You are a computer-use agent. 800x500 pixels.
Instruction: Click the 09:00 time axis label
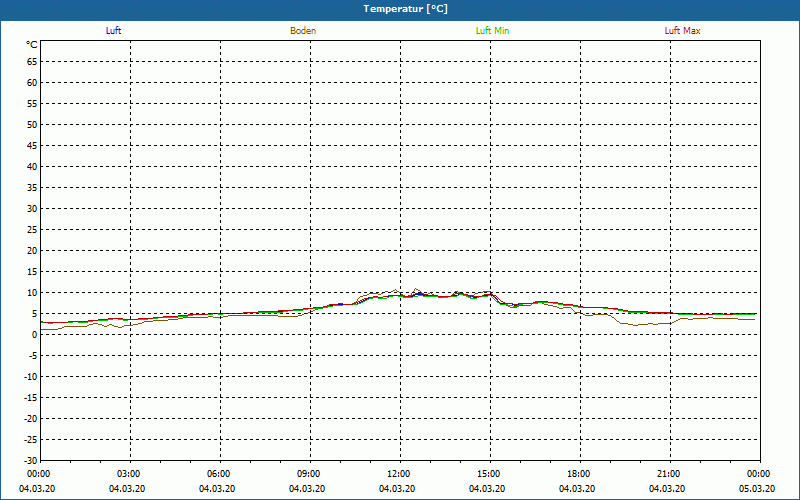[x=309, y=474]
